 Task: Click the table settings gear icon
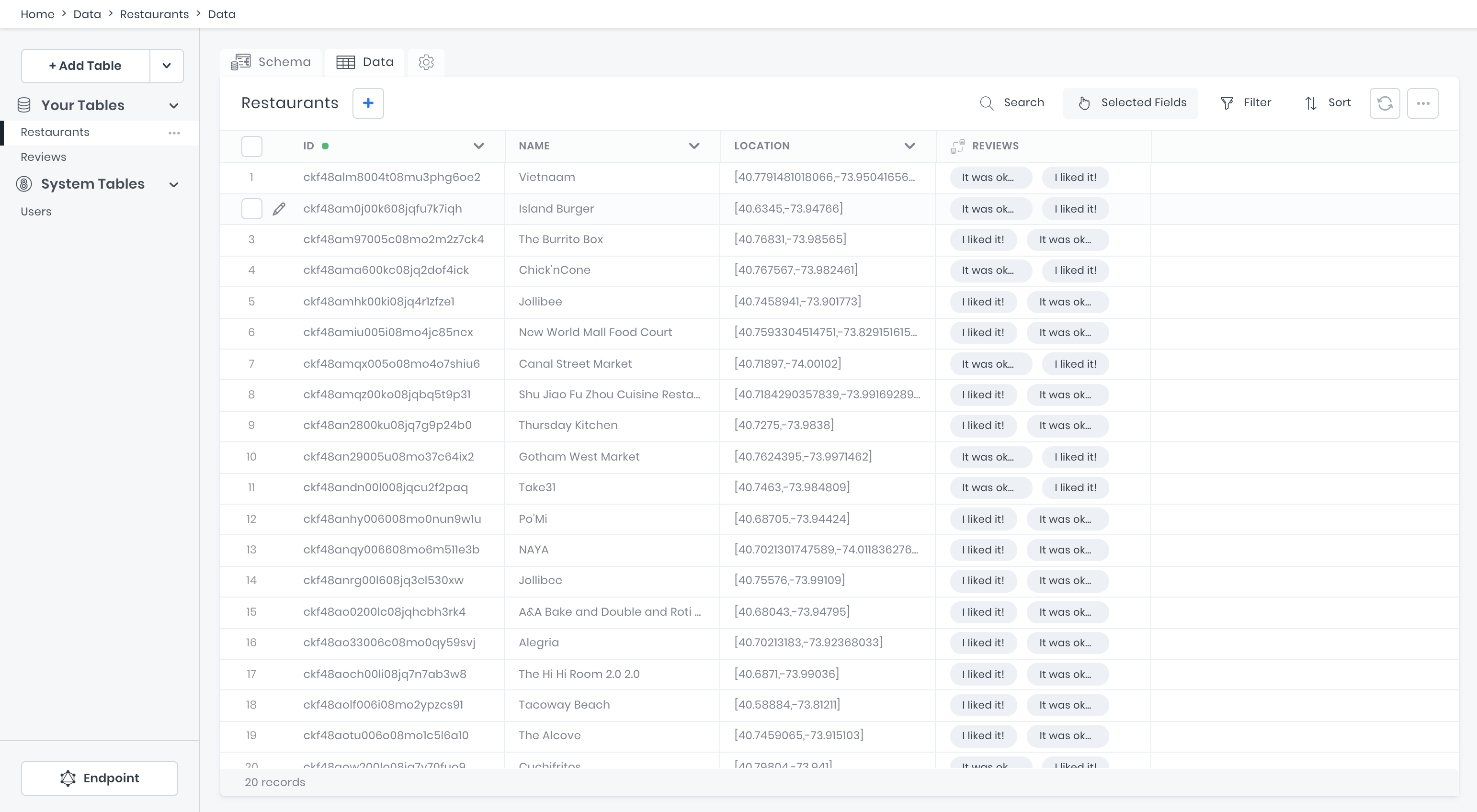tap(426, 62)
